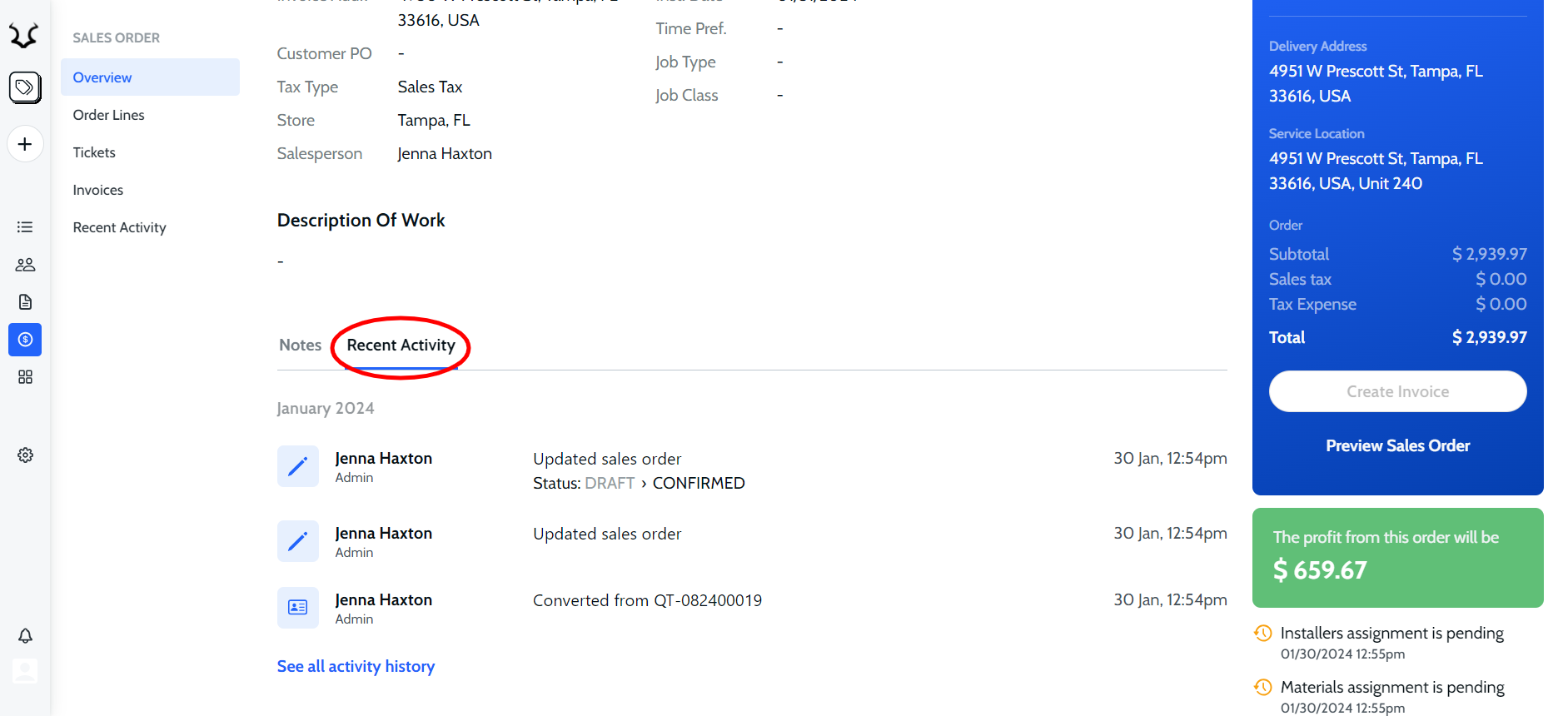Screen dimensions: 1568x716
Task: Open the grid dashboard icon
Action: (x=25, y=377)
